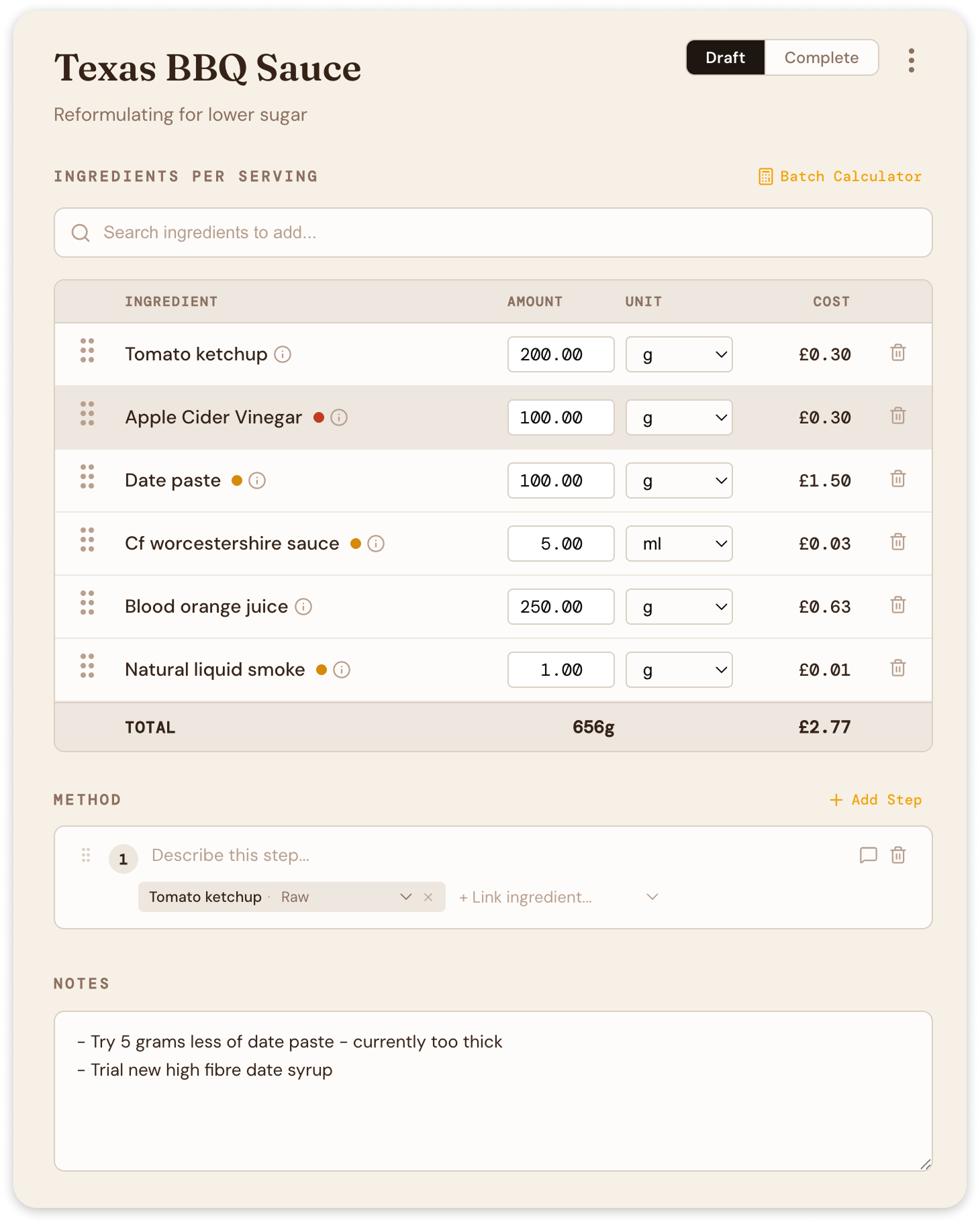The width and height of the screenshot is (980, 1224).
Task: Open info details for Natural liquid smoke
Action: (x=341, y=670)
